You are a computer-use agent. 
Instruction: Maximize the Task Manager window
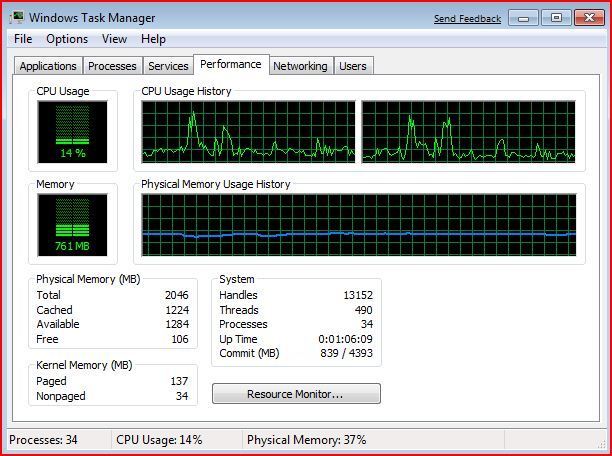point(556,18)
